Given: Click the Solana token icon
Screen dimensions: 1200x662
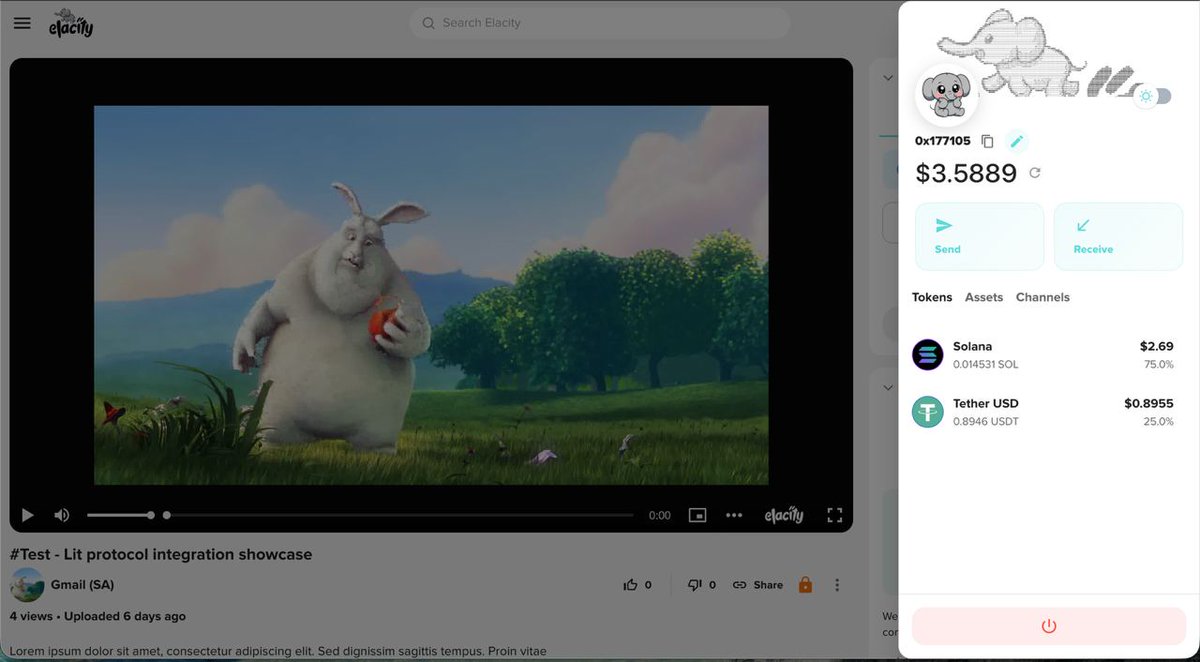Looking at the screenshot, I should (928, 355).
